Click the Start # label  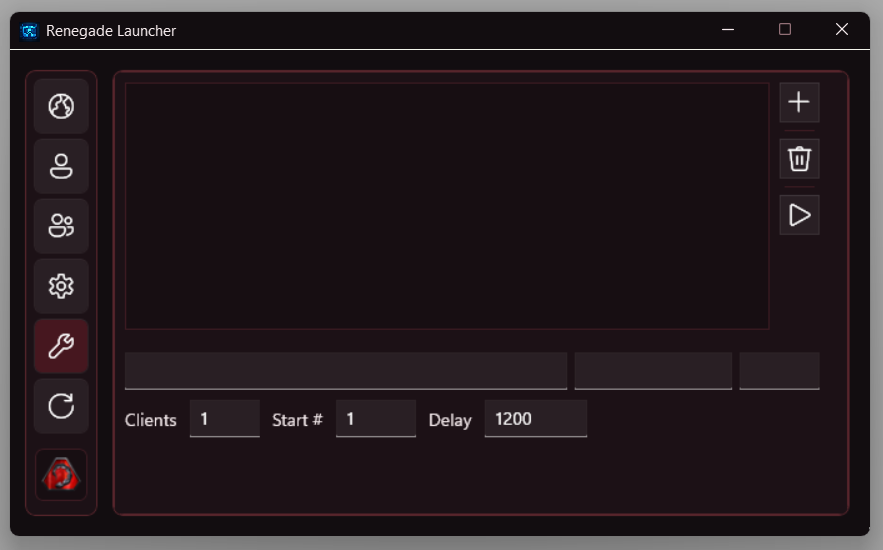[297, 420]
